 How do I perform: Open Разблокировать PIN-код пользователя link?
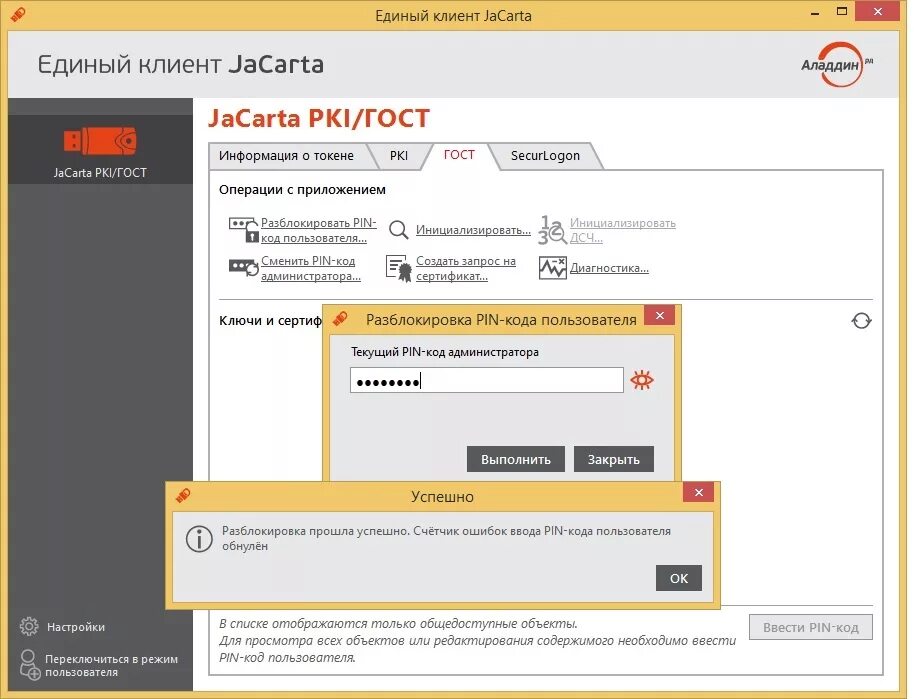[319, 230]
